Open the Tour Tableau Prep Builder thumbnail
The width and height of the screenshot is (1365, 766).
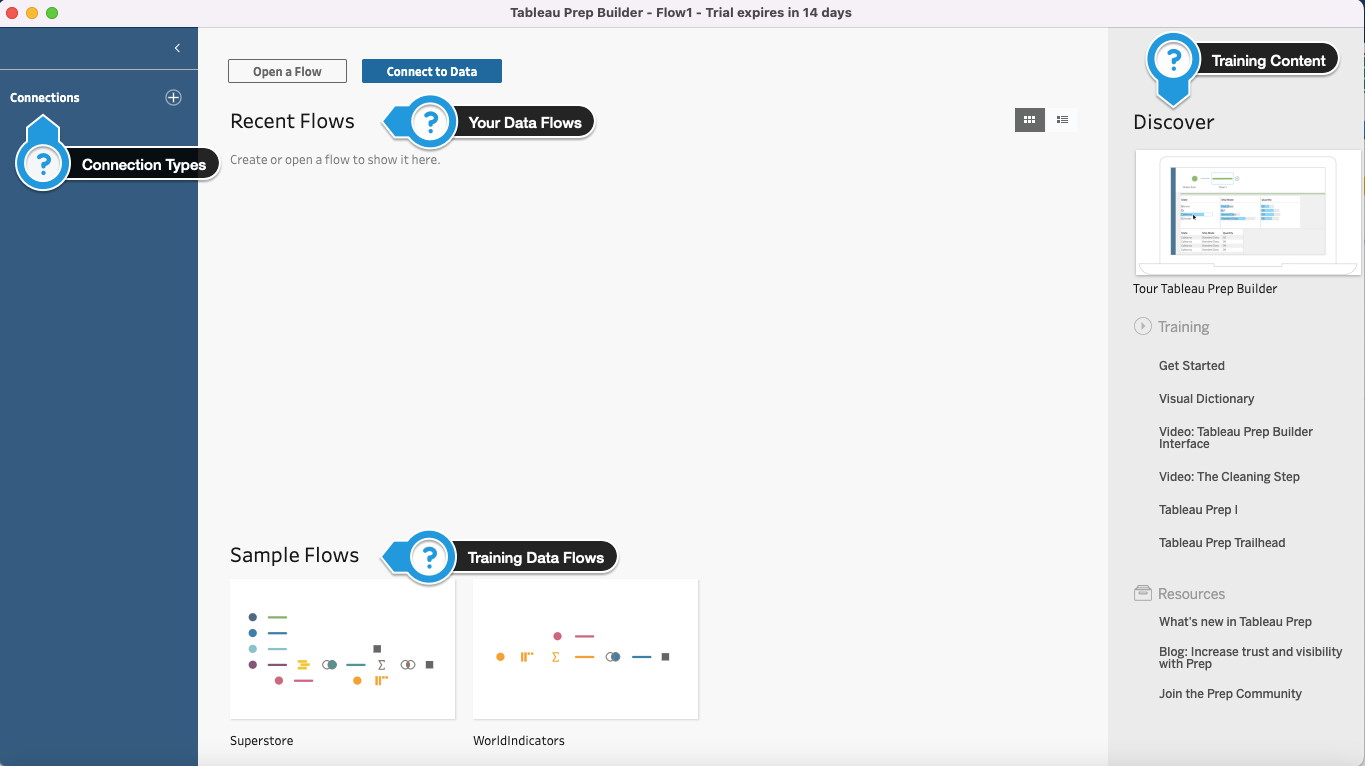coord(1247,212)
